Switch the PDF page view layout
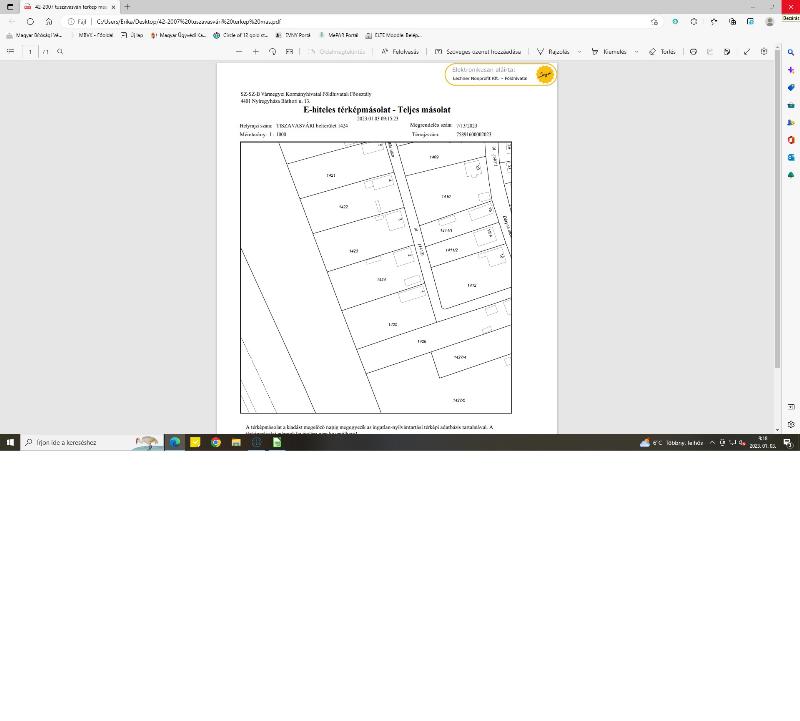Viewport: 800px width, 721px height. (x=289, y=52)
